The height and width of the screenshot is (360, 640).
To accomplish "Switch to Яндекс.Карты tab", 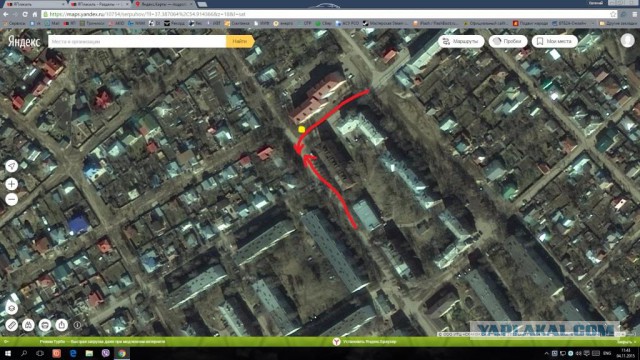I will (163, 4).
